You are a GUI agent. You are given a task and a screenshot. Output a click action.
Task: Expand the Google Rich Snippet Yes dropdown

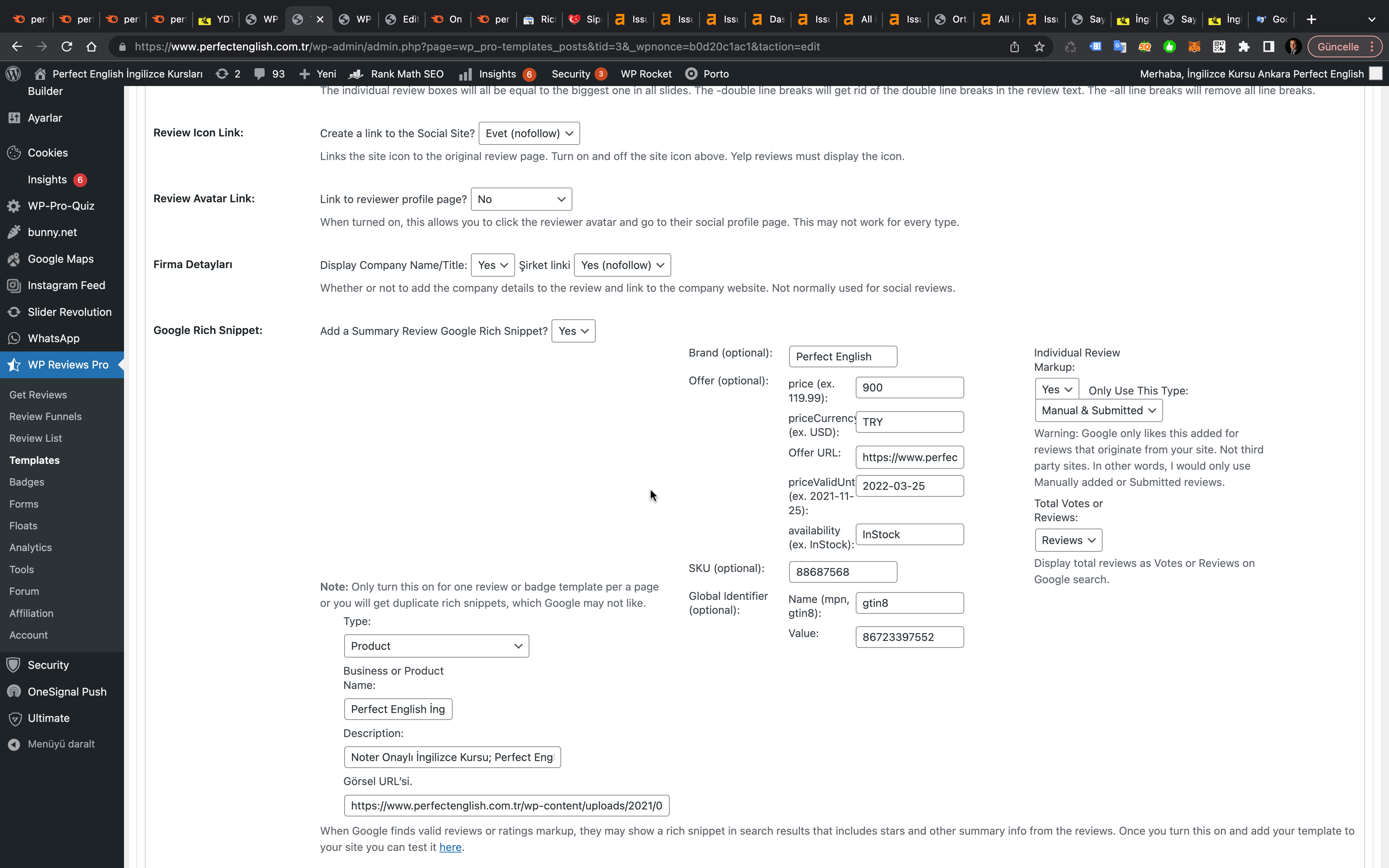[572, 331]
